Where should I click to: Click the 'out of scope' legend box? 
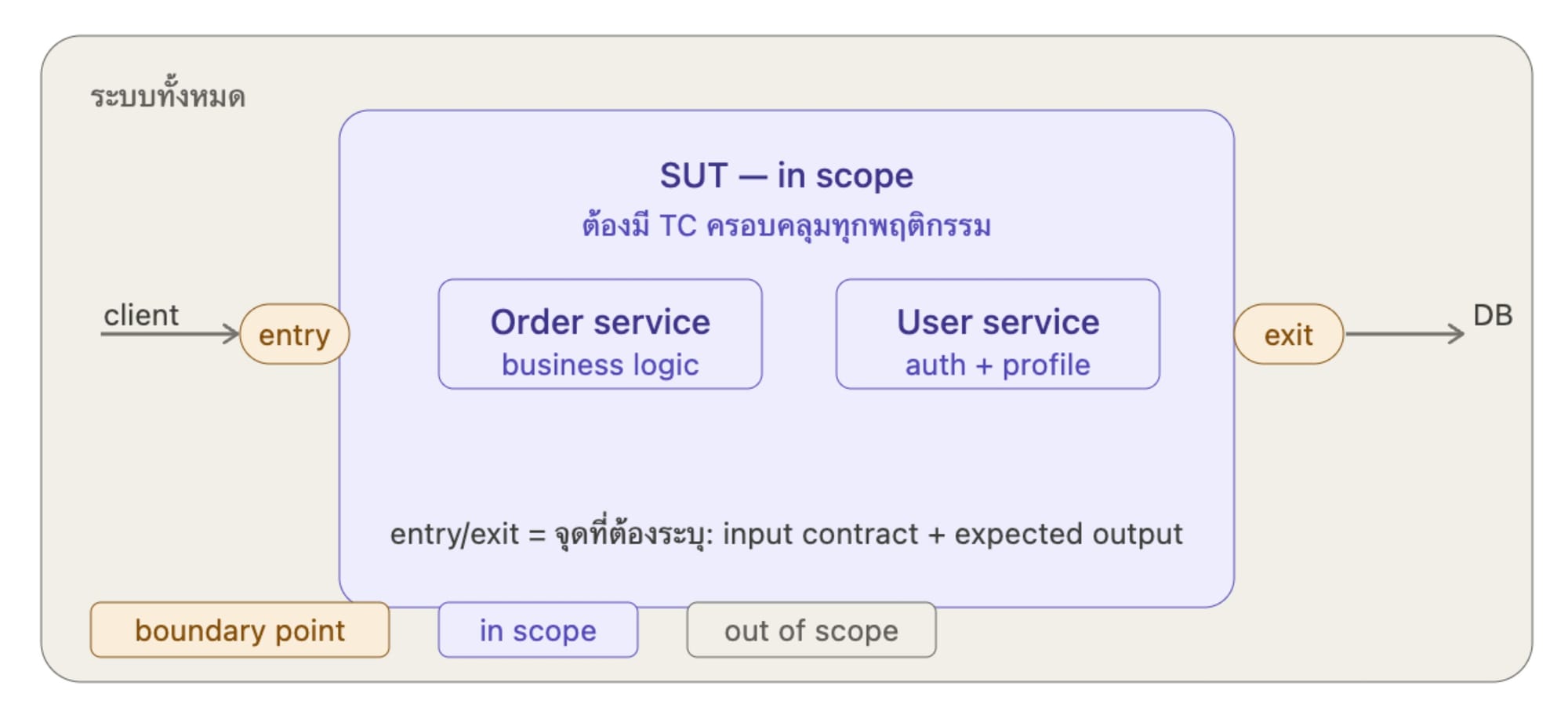[x=811, y=630]
